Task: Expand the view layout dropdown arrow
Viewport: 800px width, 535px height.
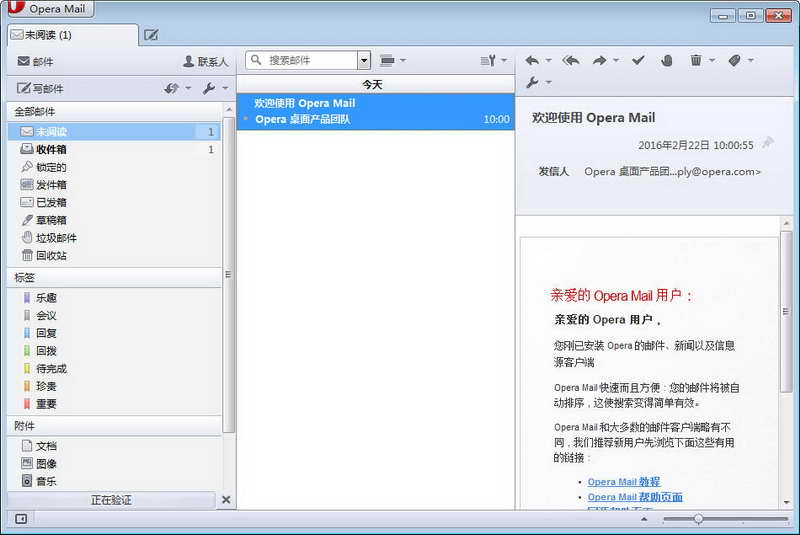Action: tap(403, 60)
